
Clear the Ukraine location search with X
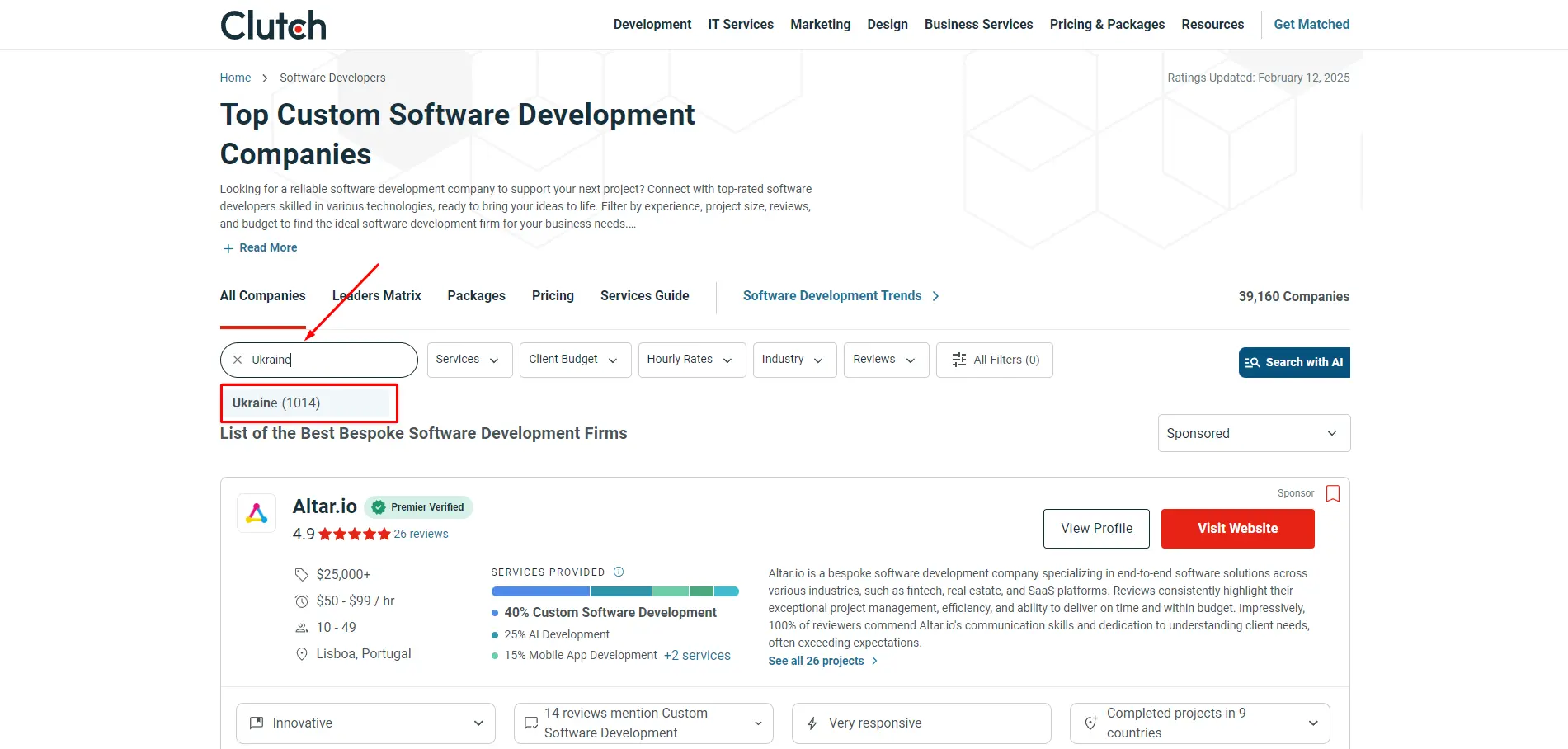pos(238,360)
